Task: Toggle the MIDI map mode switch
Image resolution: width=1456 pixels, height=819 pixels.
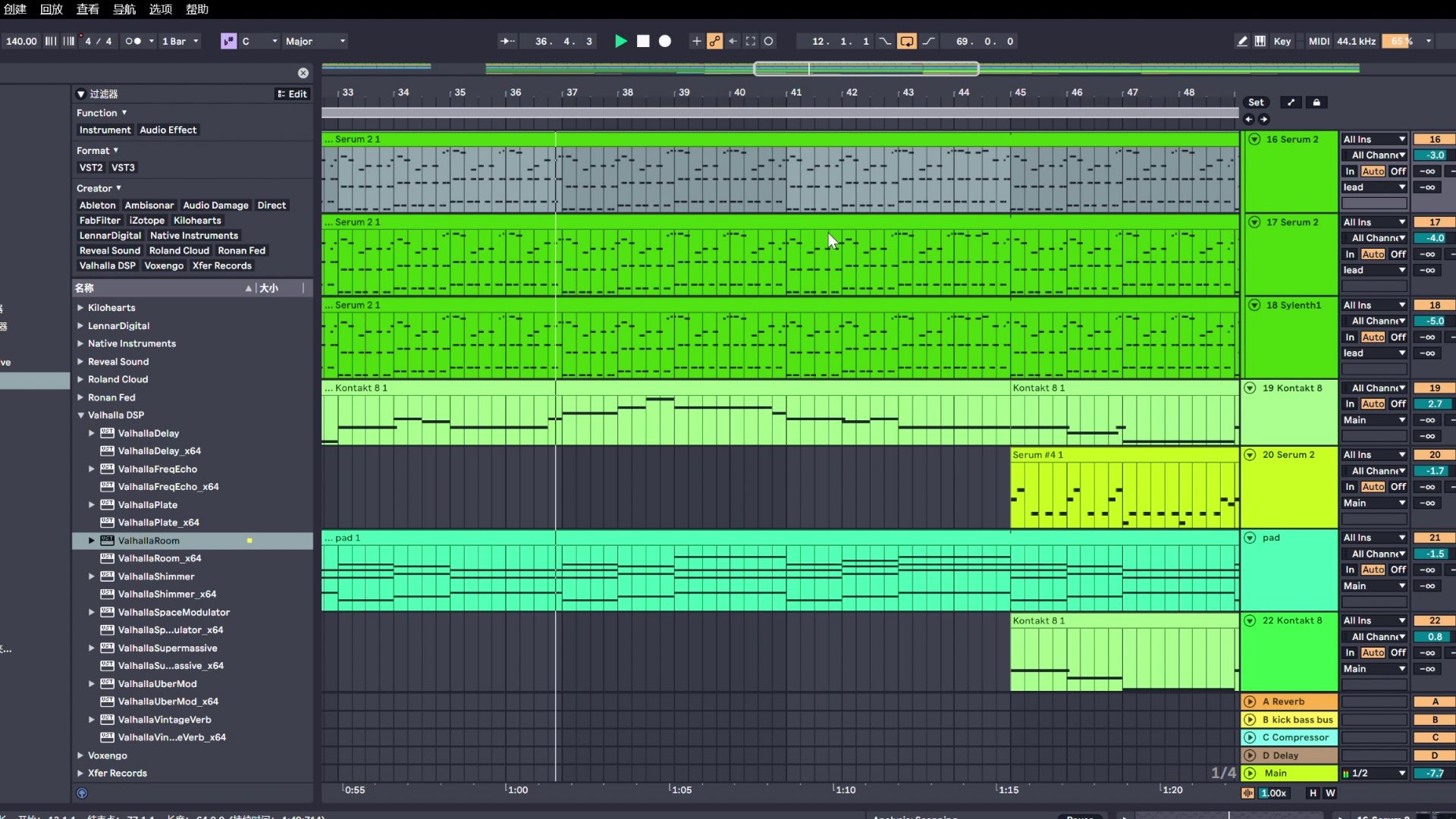Action: (1319, 41)
